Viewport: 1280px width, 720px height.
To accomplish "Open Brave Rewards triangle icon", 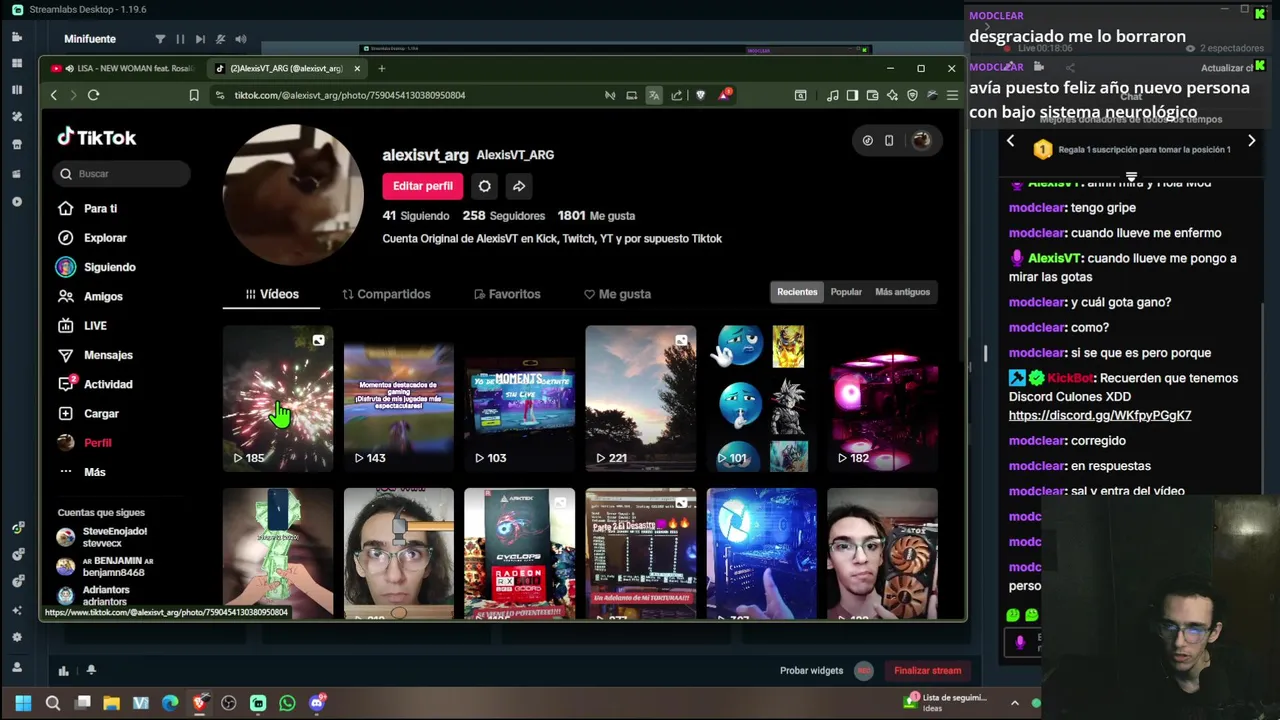I will tap(724, 95).
